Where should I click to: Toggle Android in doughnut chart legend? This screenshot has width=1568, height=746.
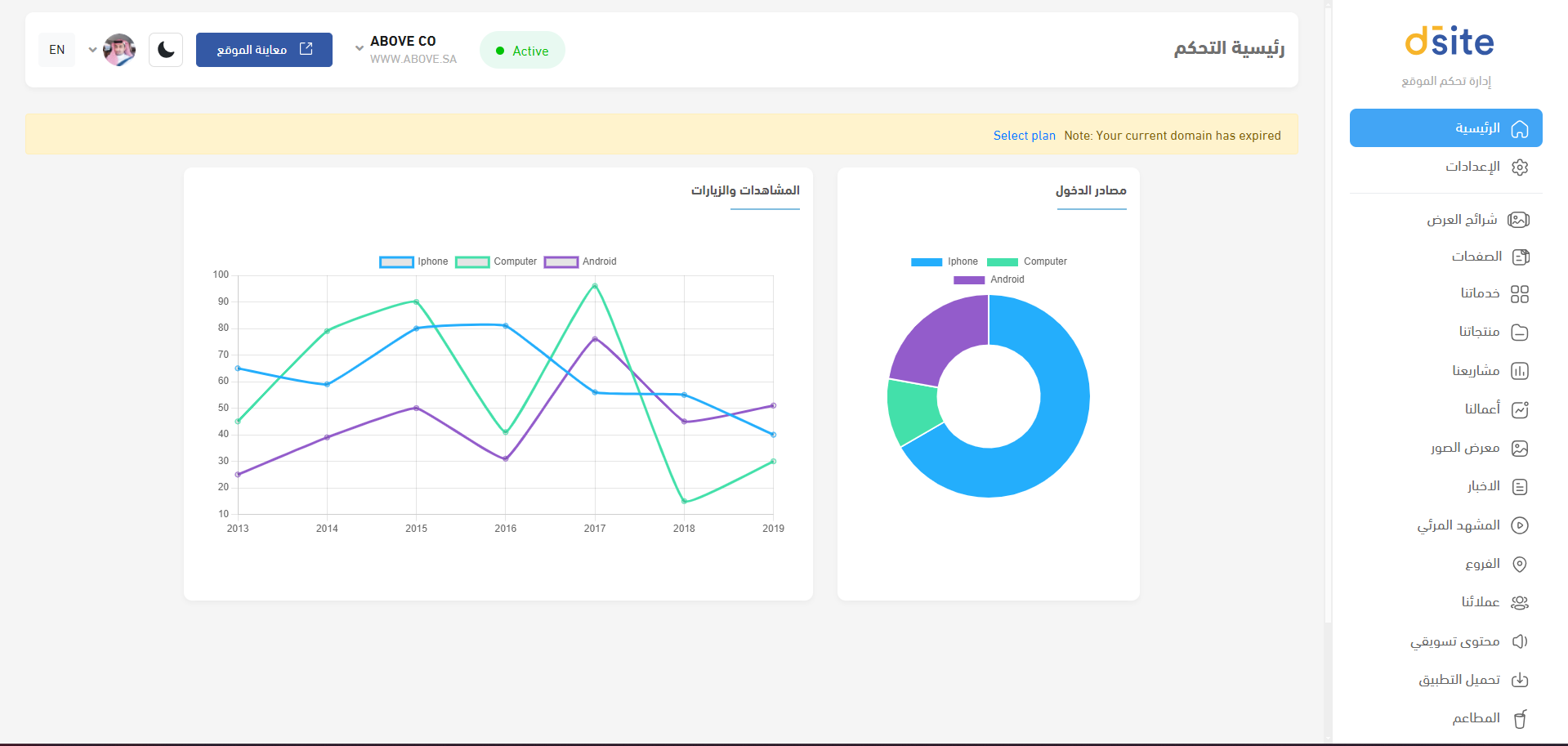[x=989, y=279]
